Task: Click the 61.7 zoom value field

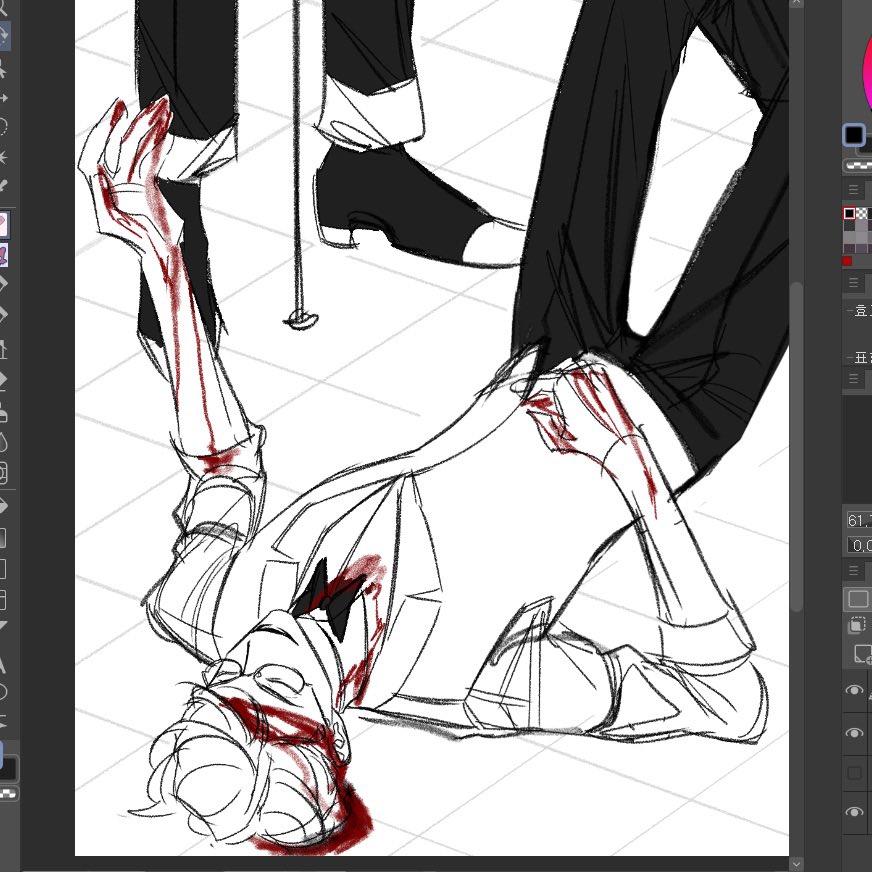Action: pos(860,521)
